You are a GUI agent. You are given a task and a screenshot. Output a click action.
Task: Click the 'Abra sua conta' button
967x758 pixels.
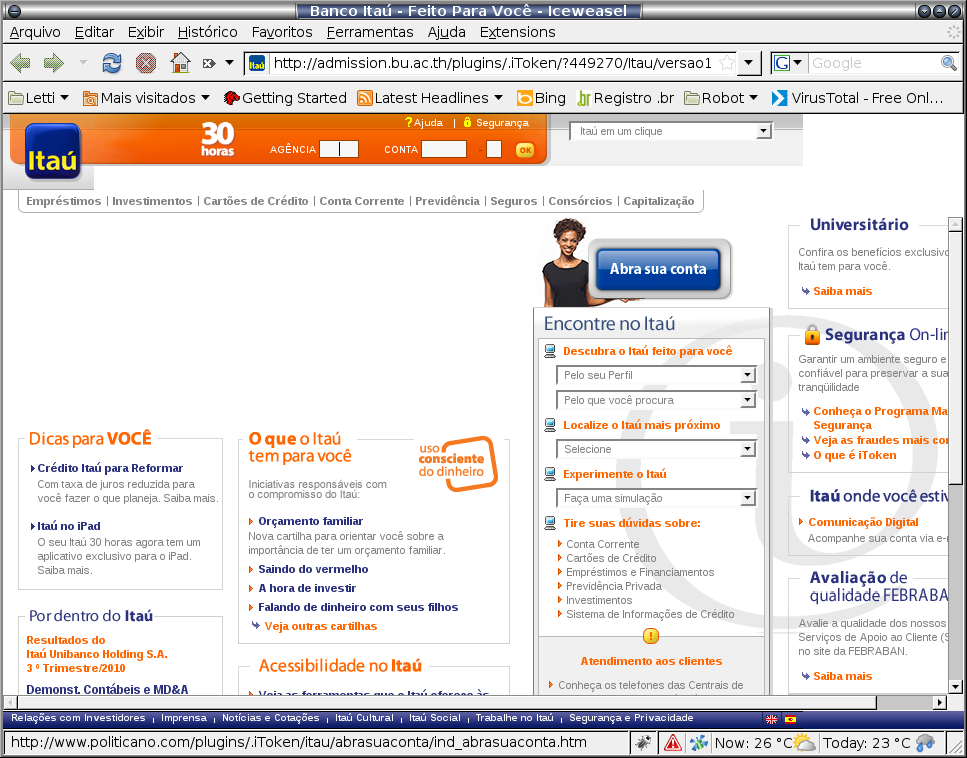pyautogui.click(x=658, y=269)
